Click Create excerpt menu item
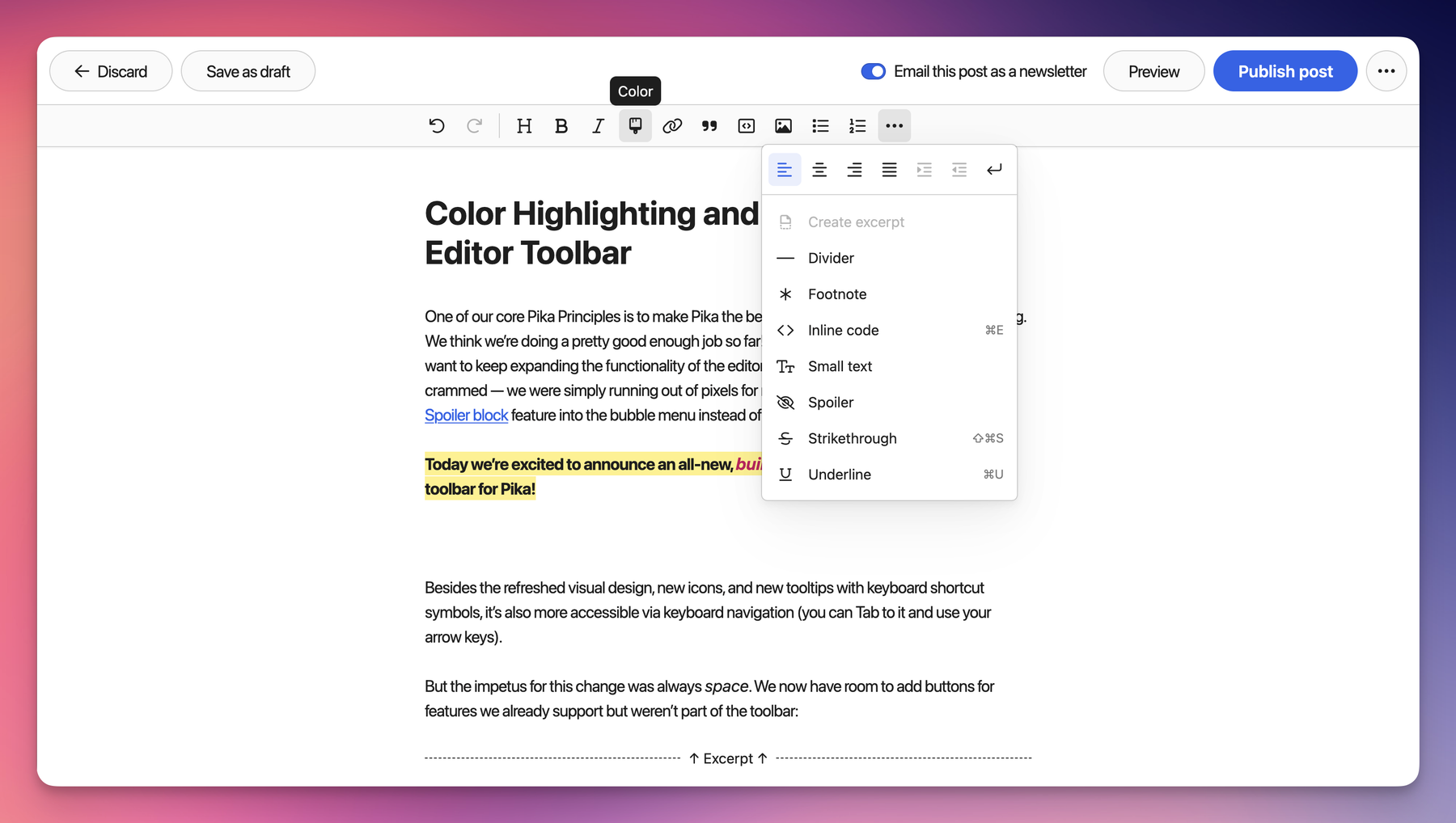1456x823 pixels. click(x=889, y=222)
